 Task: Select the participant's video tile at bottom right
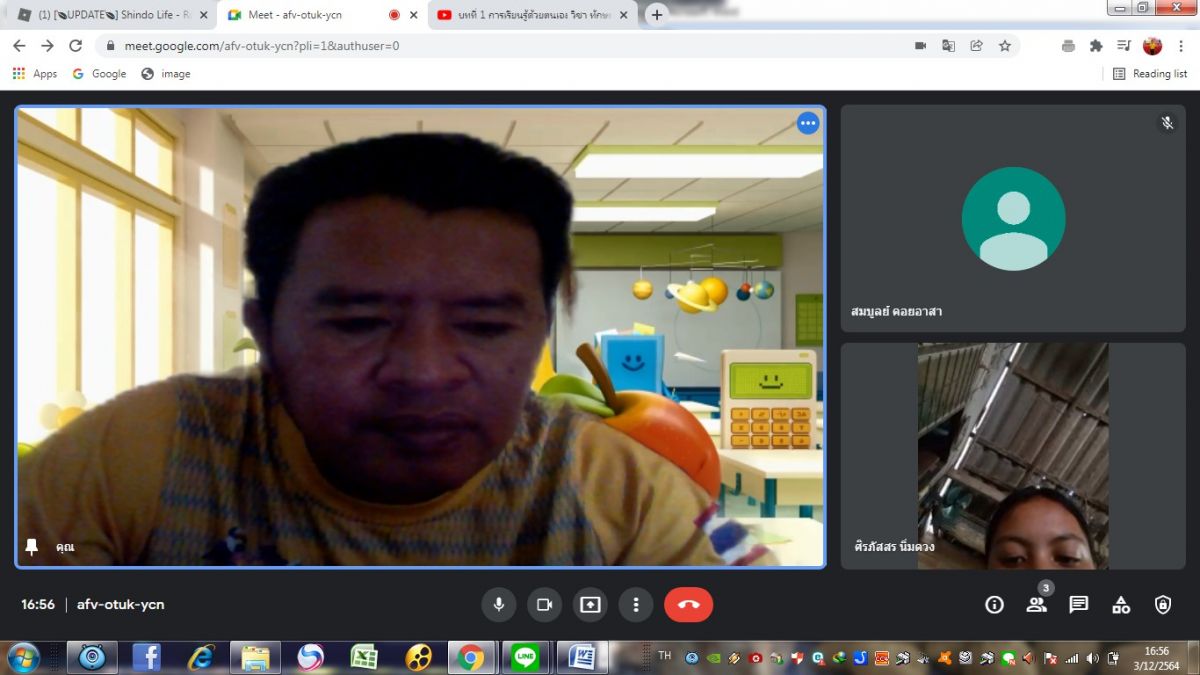(x=1012, y=456)
